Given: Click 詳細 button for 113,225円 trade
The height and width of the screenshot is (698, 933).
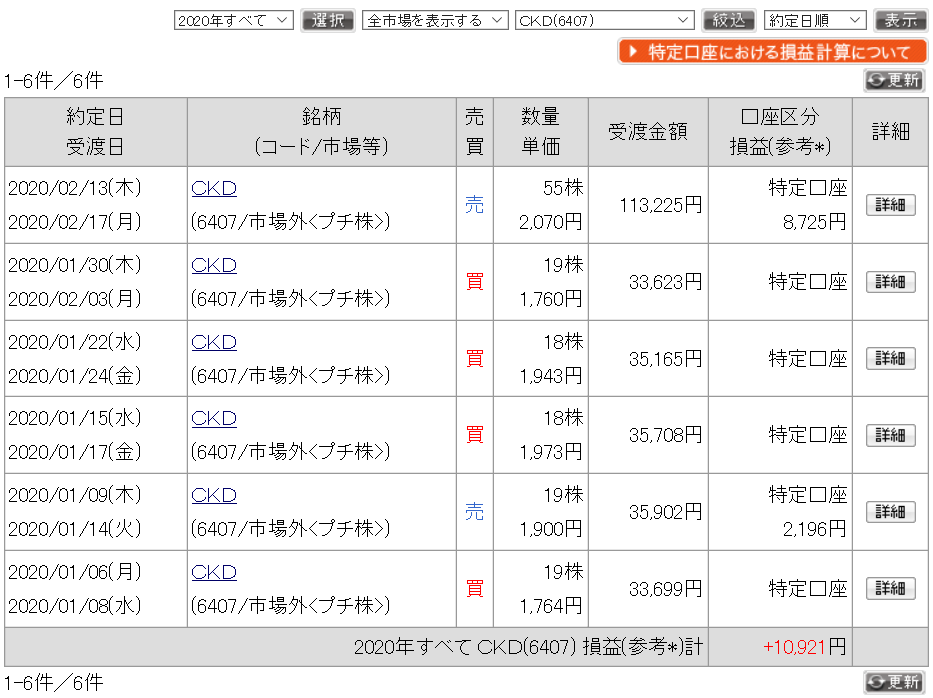Looking at the screenshot, I should [890, 205].
